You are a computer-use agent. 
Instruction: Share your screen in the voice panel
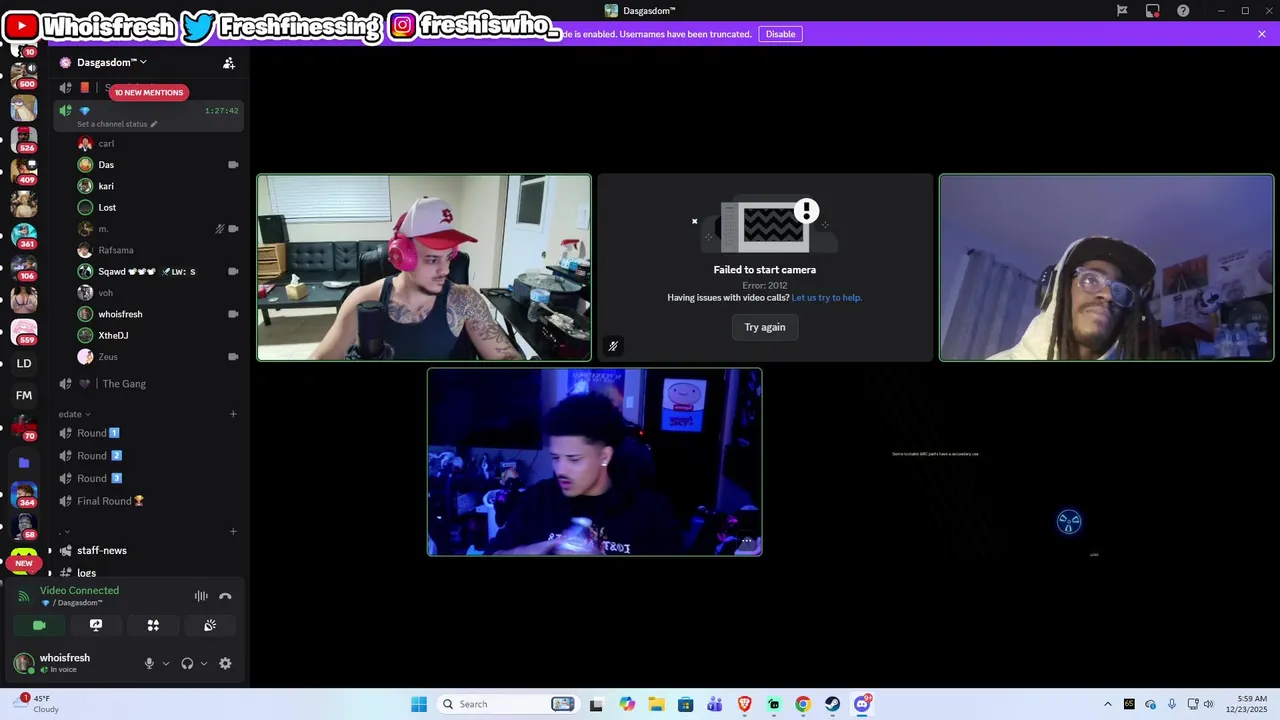[x=96, y=625]
